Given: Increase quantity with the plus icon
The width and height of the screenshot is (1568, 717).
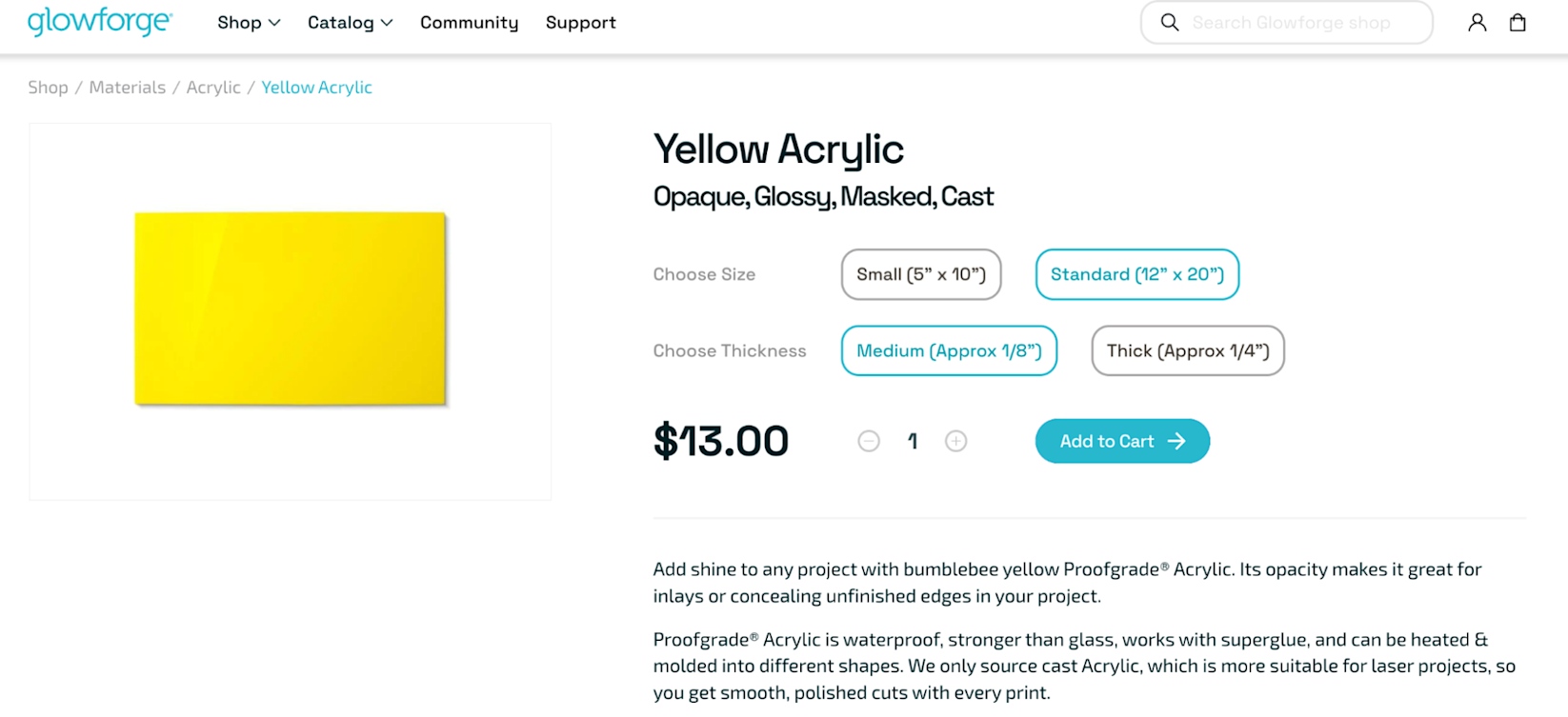Looking at the screenshot, I should click(x=955, y=441).
